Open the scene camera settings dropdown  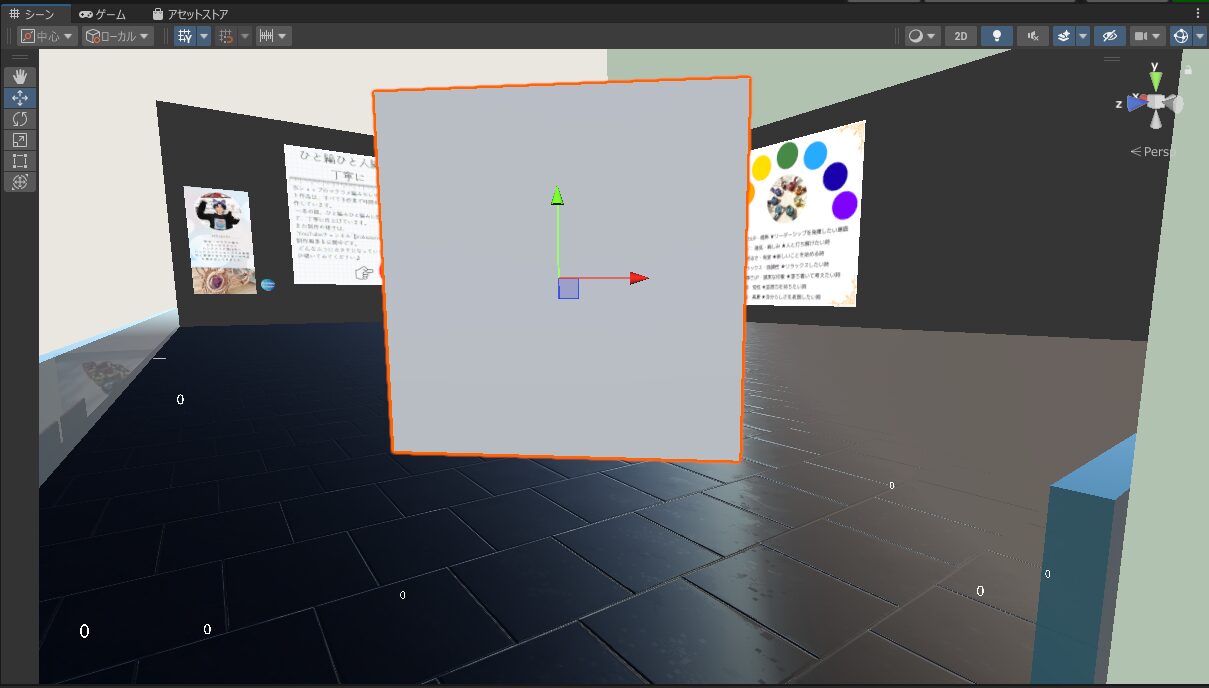[1147, 36]
